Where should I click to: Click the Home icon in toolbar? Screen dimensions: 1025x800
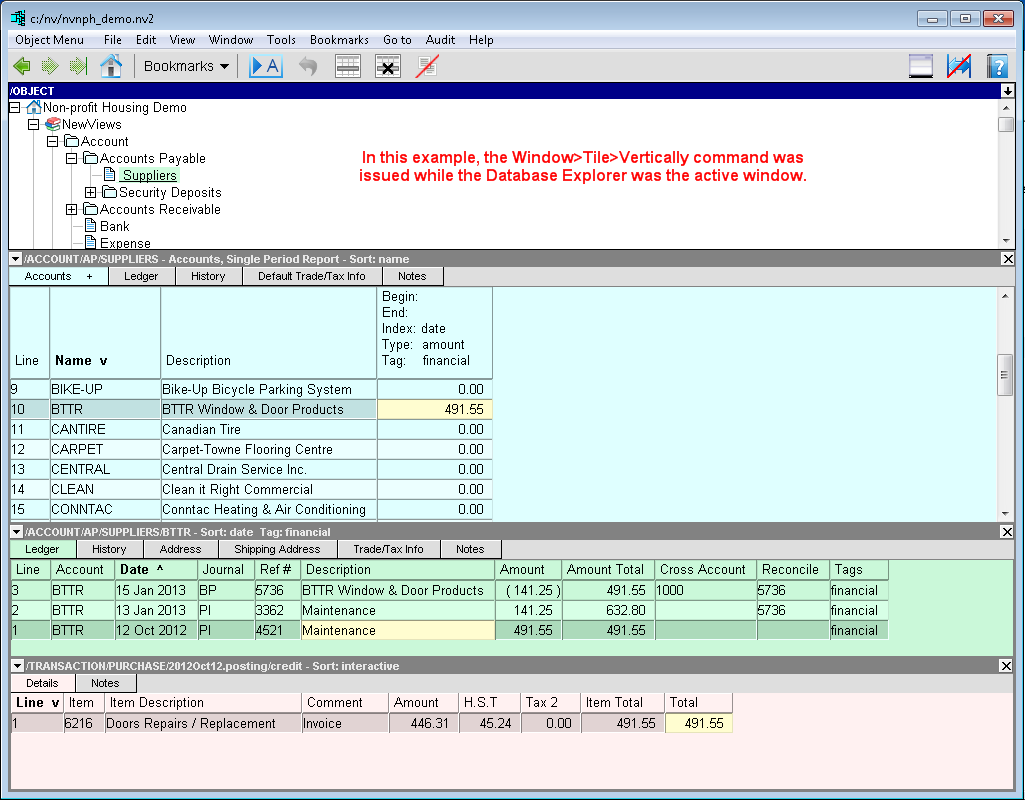(111, 66)
